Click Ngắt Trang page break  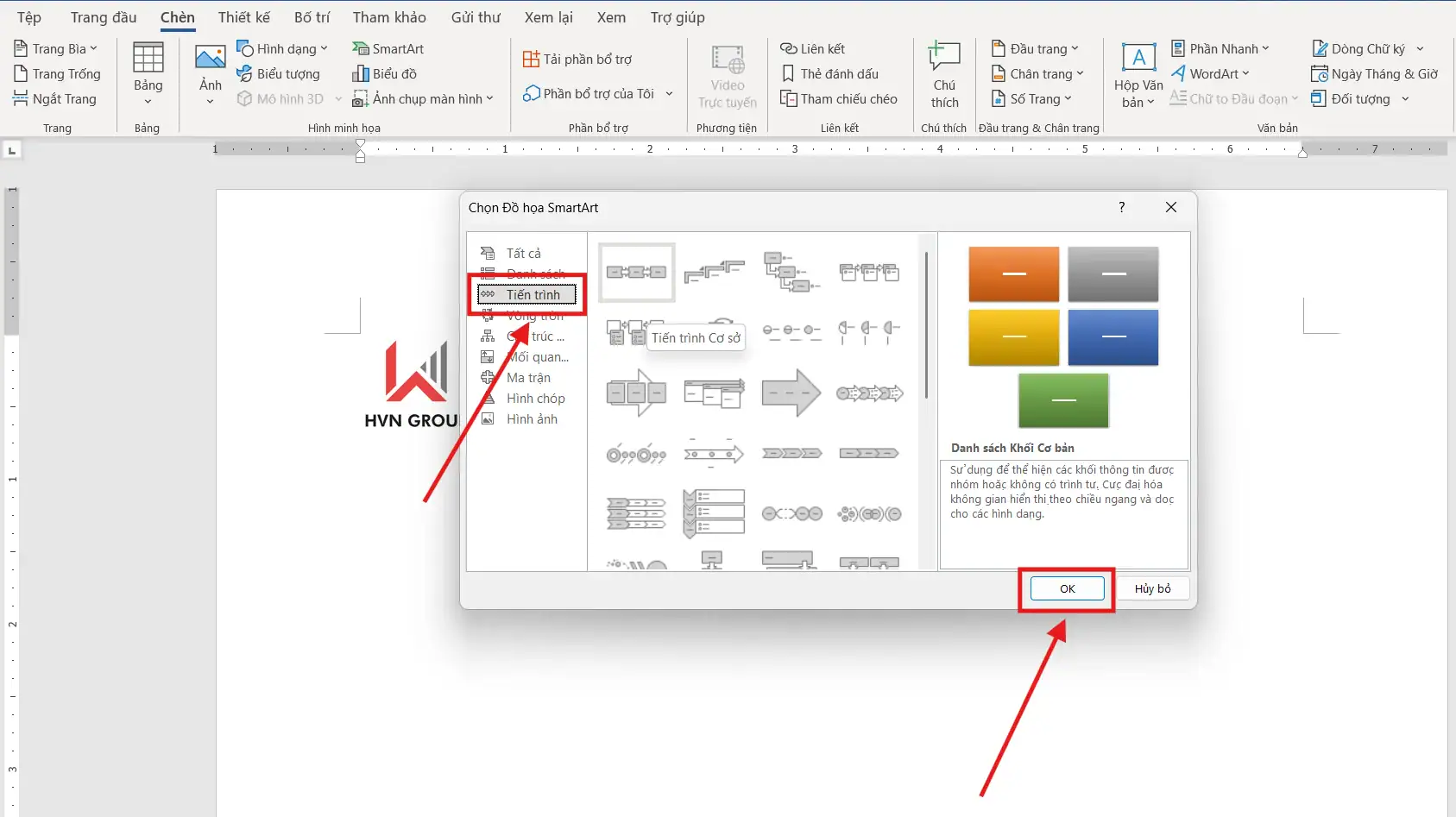click(55, 99)
